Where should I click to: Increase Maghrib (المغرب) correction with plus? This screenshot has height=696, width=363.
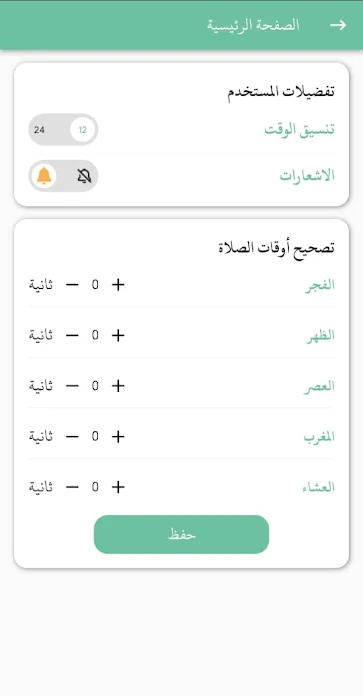point(118,437)
